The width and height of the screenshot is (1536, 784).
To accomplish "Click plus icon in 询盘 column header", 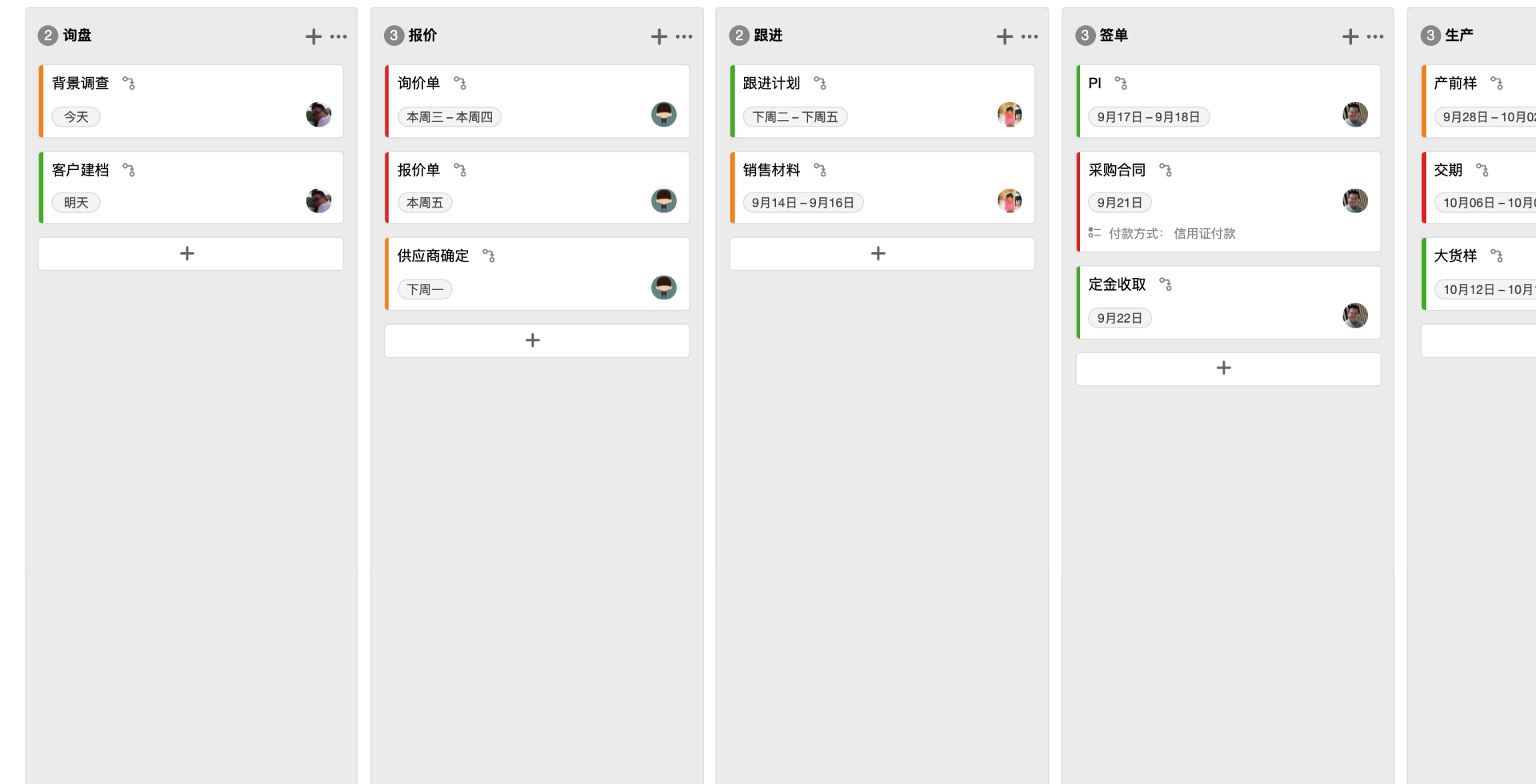I will tap(313, 36).
